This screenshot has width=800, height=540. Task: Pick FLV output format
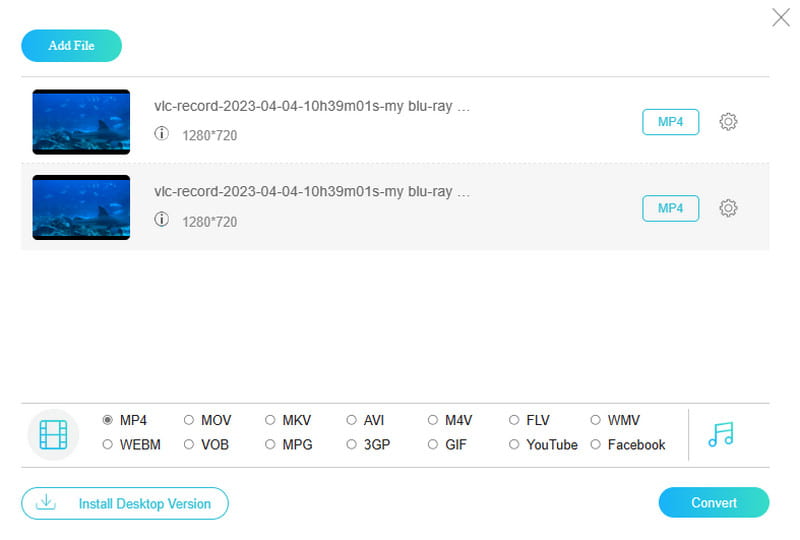(x=514, y=420)
